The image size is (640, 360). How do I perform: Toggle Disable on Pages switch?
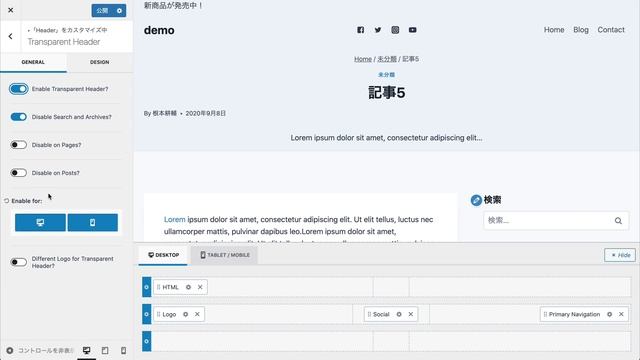(x=19, y=145)
